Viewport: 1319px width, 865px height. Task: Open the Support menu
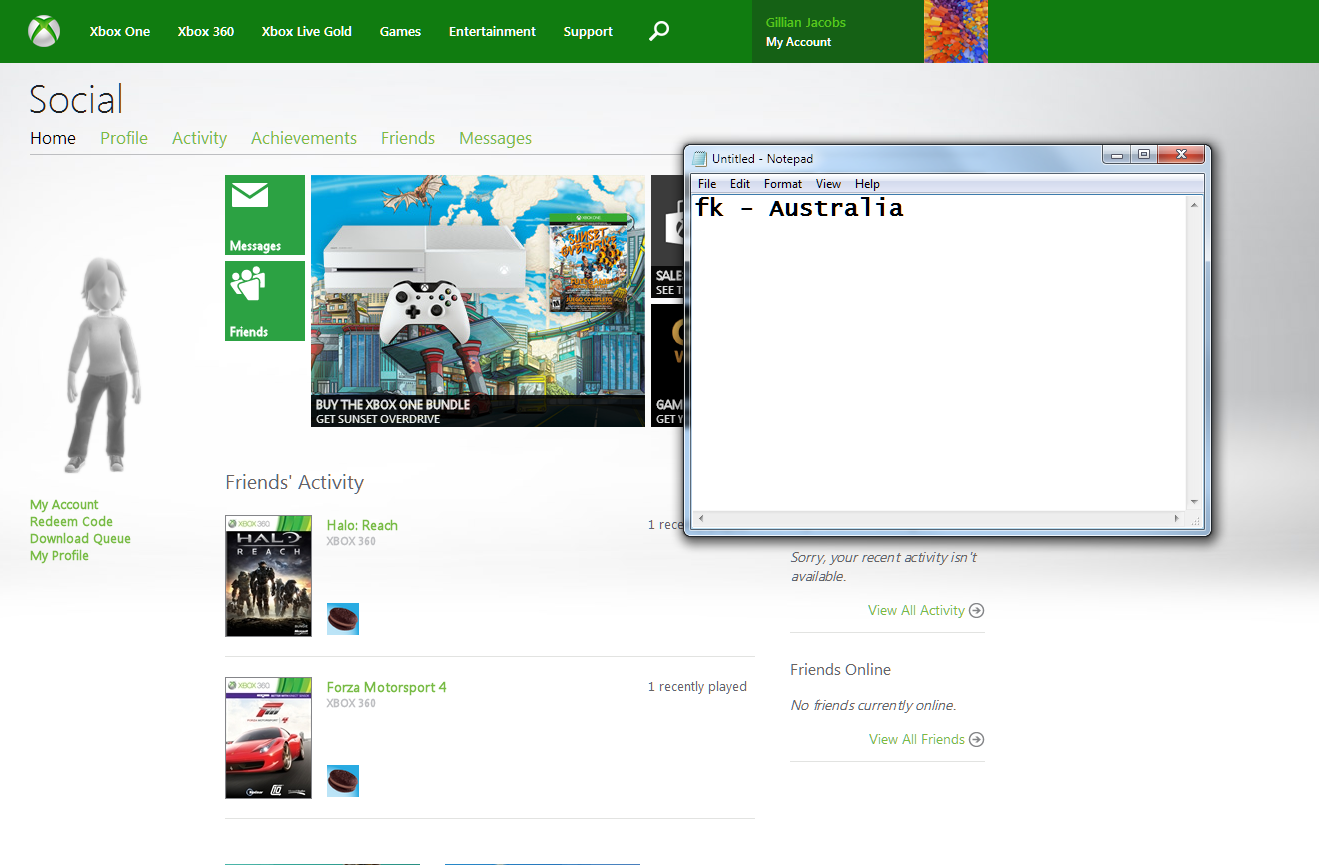(588, 31)
